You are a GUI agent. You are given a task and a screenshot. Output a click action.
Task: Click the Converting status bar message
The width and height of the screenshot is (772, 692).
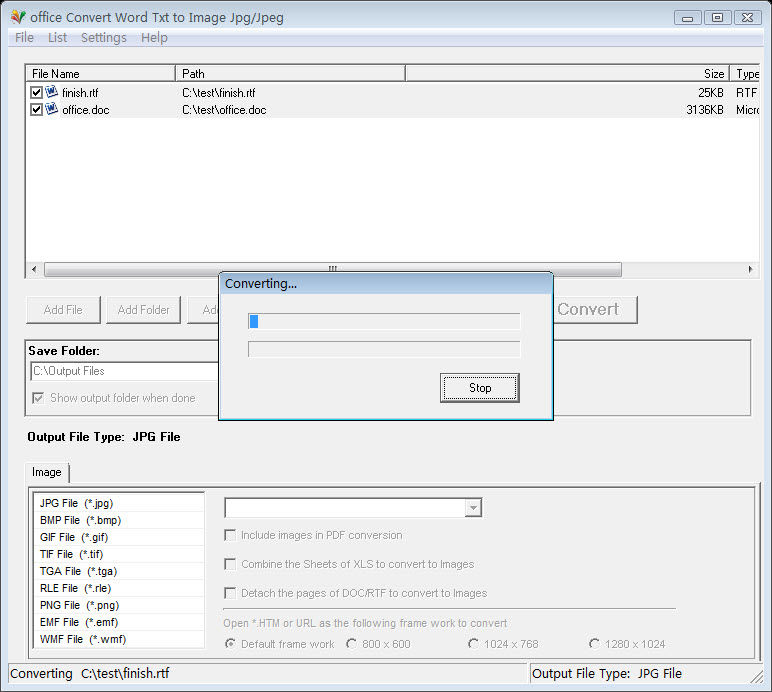click(x=90, y=673)
